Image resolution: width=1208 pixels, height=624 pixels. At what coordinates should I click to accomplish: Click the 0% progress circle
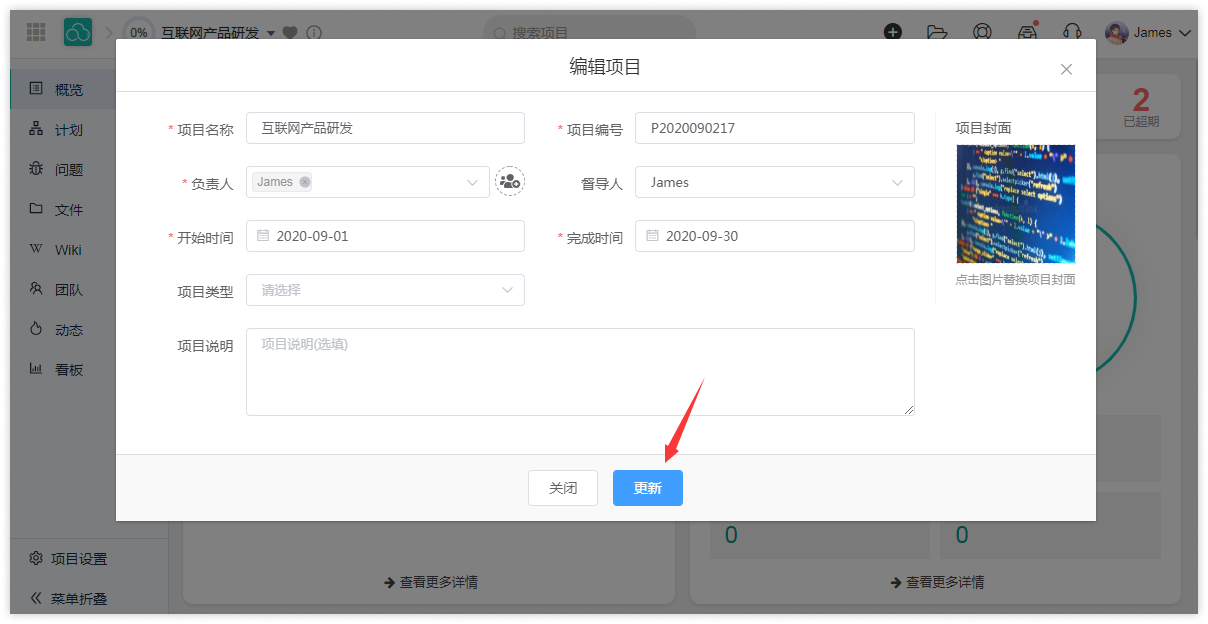(x=139, y=32)
